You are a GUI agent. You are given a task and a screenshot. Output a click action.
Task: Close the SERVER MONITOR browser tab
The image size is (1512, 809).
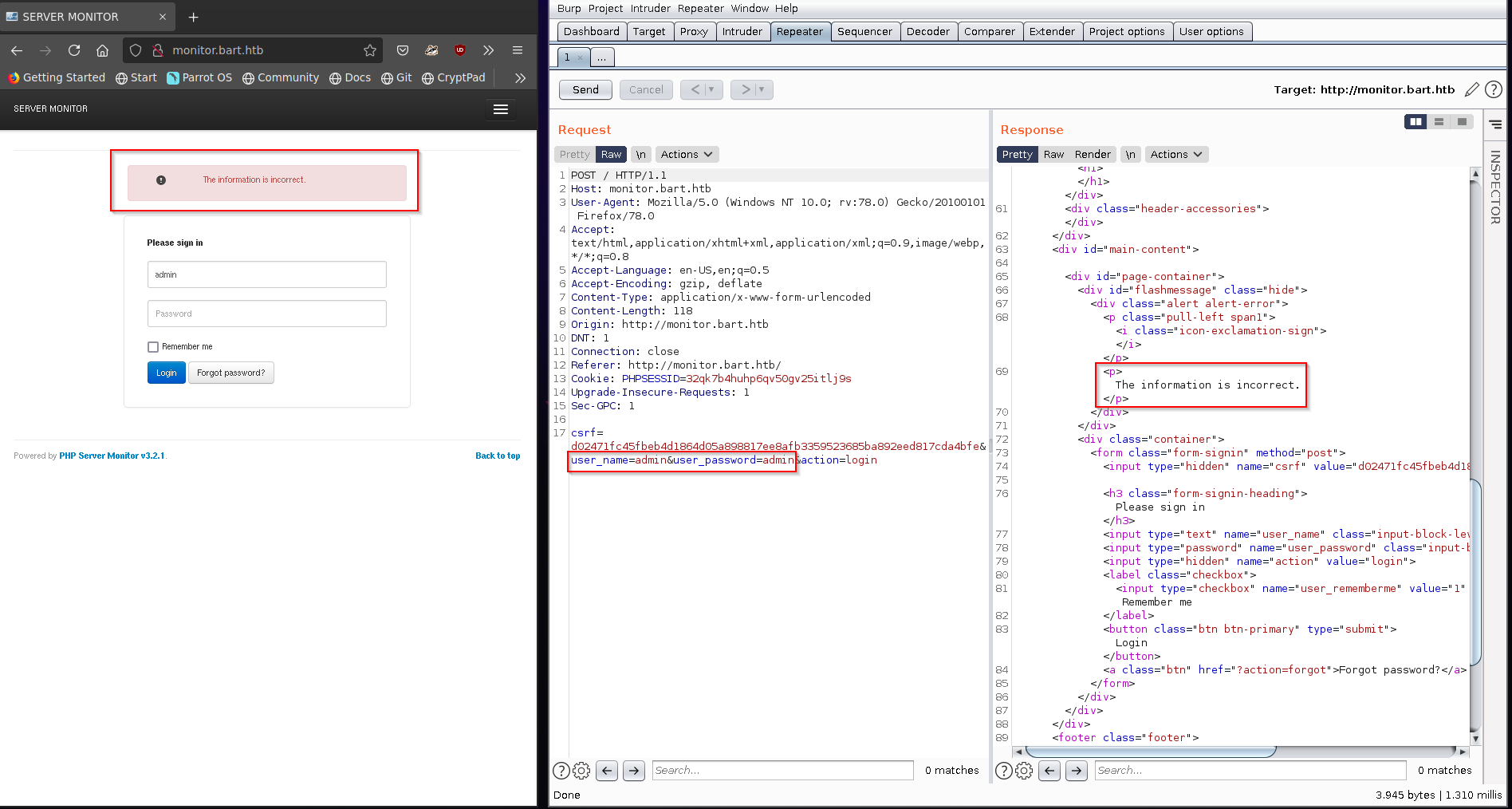click(163, 17)
